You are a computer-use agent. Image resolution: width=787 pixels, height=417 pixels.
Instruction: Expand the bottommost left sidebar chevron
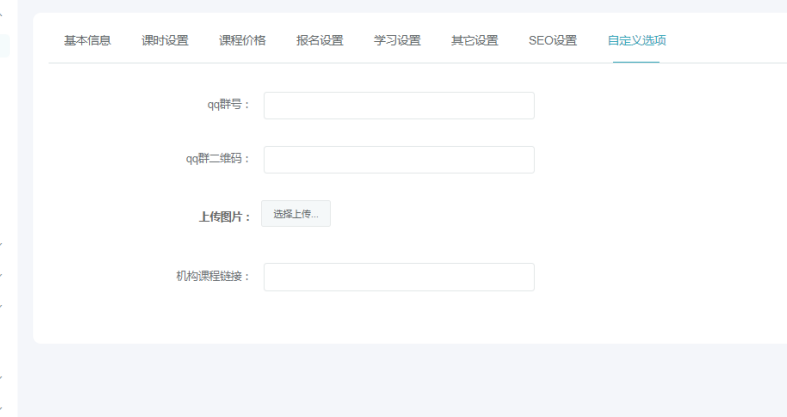pos(2,407)
